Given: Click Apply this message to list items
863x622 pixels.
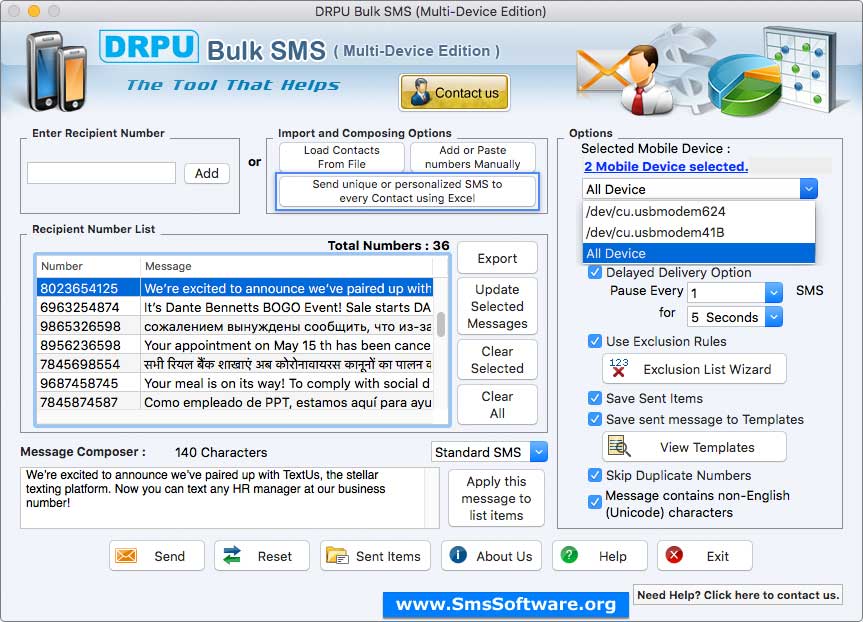Looking at the screenshot, I should [x=496, y=498].
